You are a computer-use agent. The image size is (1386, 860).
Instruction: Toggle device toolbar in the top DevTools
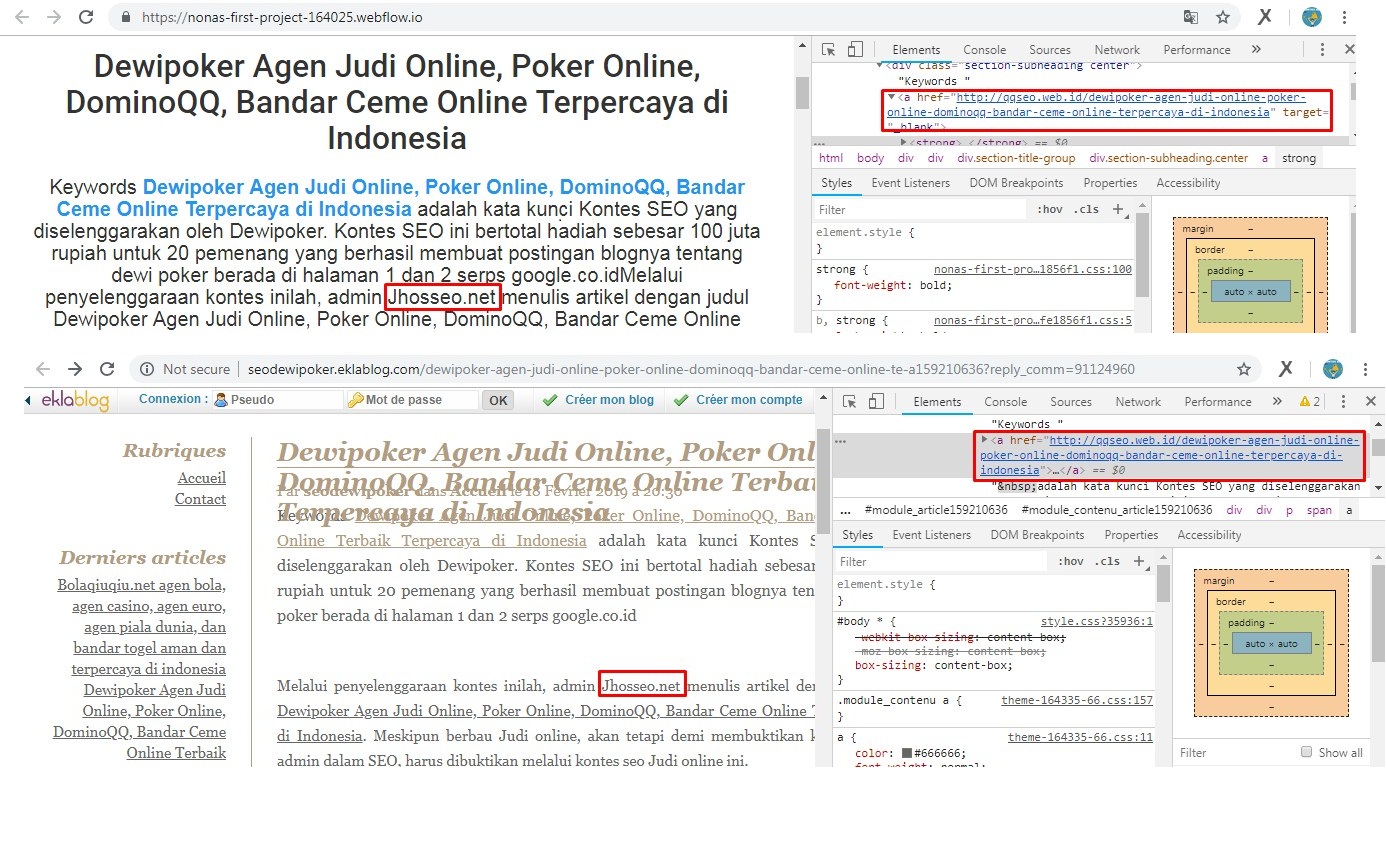point(854,49)
